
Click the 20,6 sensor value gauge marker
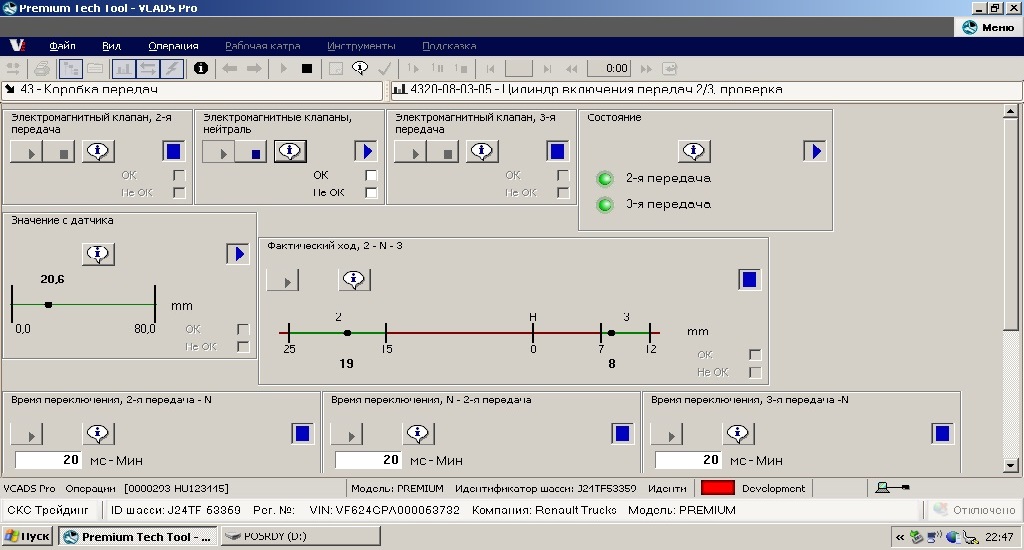48,305
